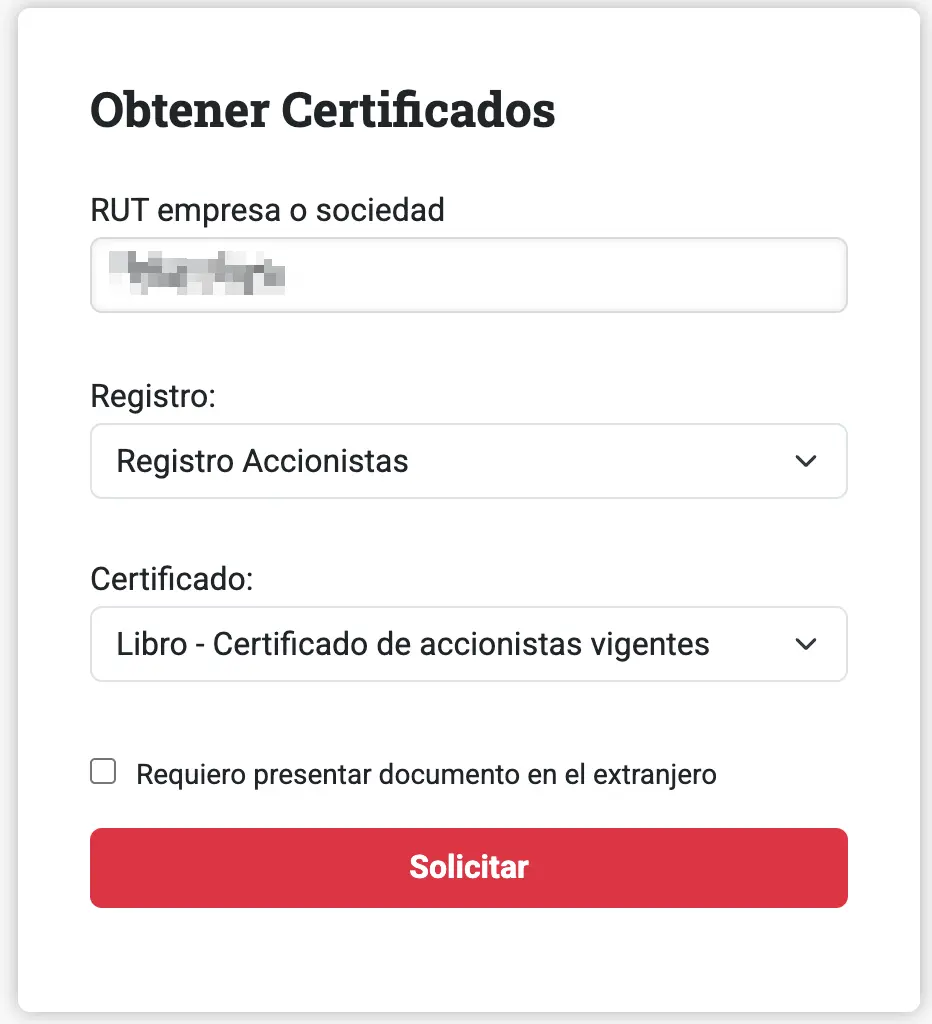Click the 'Libro - Certificado de accionistas vigentes' selector
The image size is (932, 1024).
pos(468,644)
